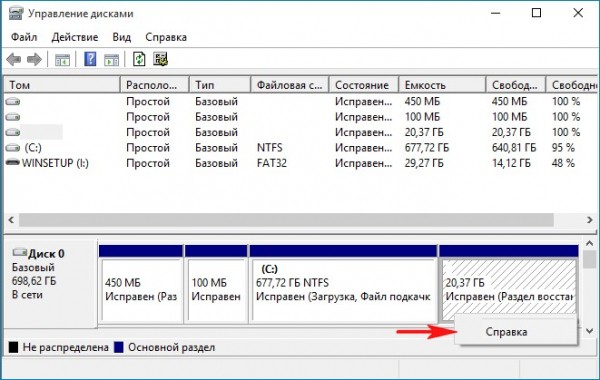Click the 95 % free percentage cell
This screenshot has height=380, width=600.
coord(563,148)
